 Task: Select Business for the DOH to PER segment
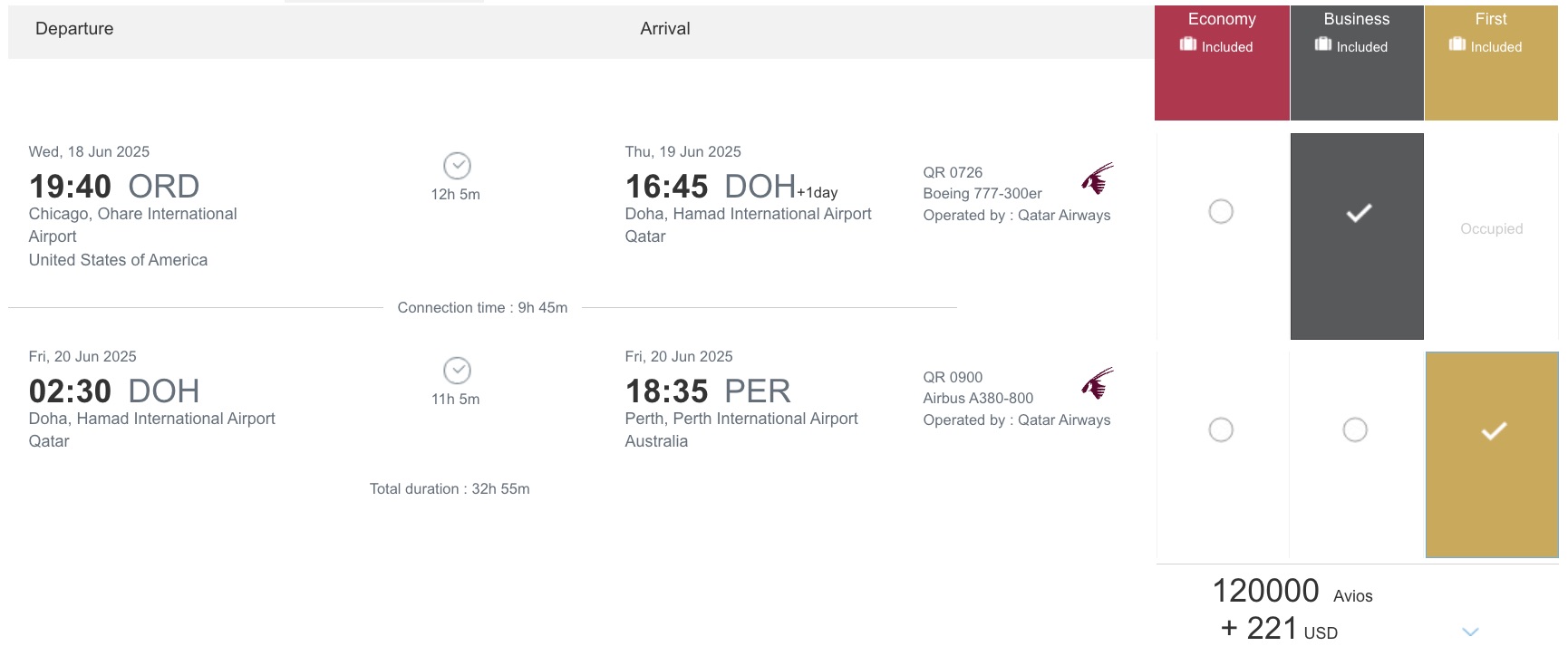[1356, 429]
